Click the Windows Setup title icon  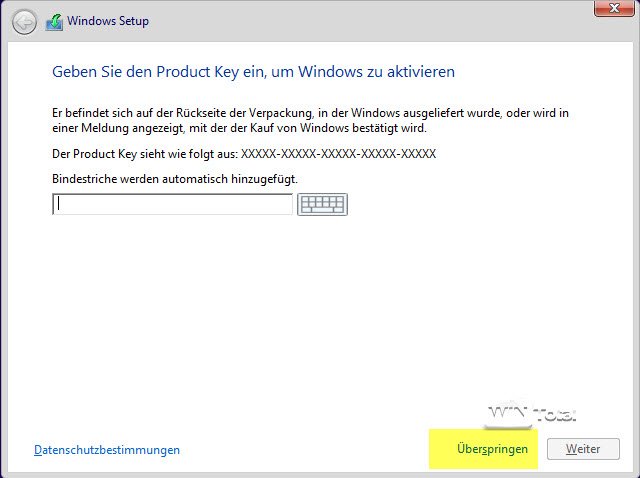coord(54,22)
